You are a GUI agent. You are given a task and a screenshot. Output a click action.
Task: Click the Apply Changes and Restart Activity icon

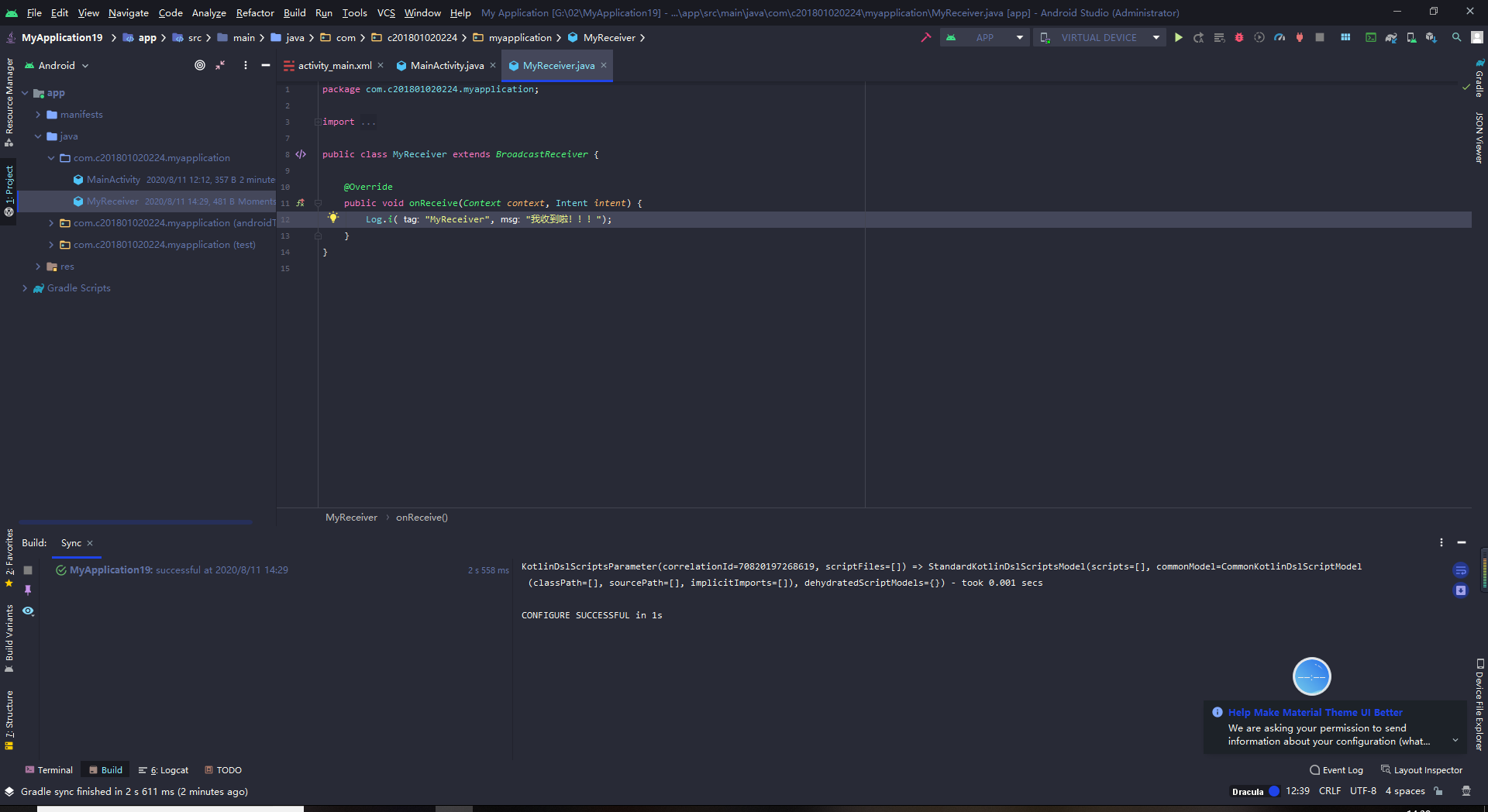pyautogui.click(x=1199, y=37)
